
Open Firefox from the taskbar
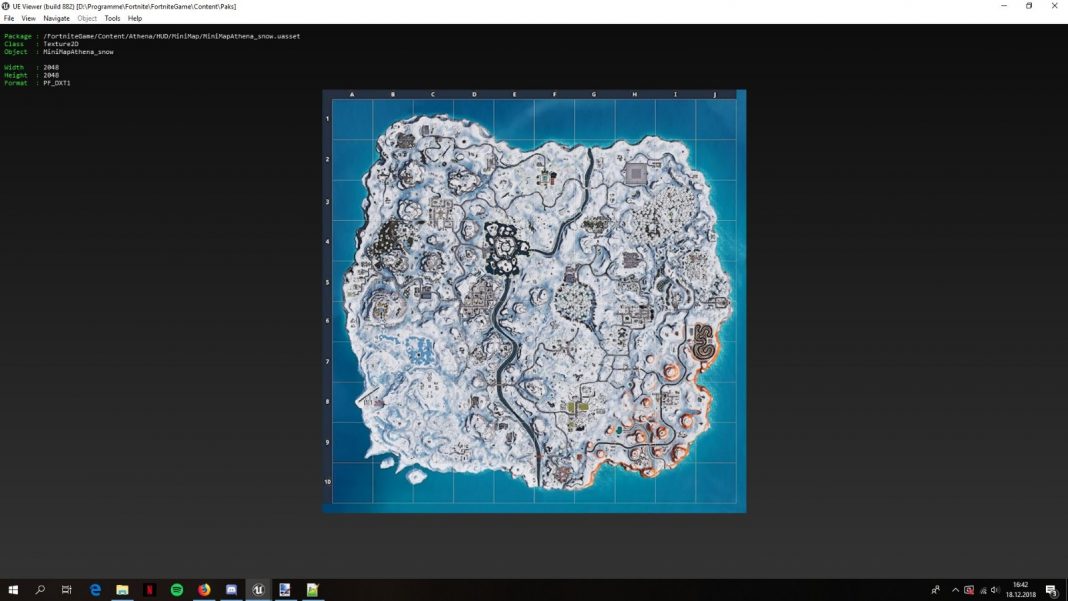pos(204,590)
